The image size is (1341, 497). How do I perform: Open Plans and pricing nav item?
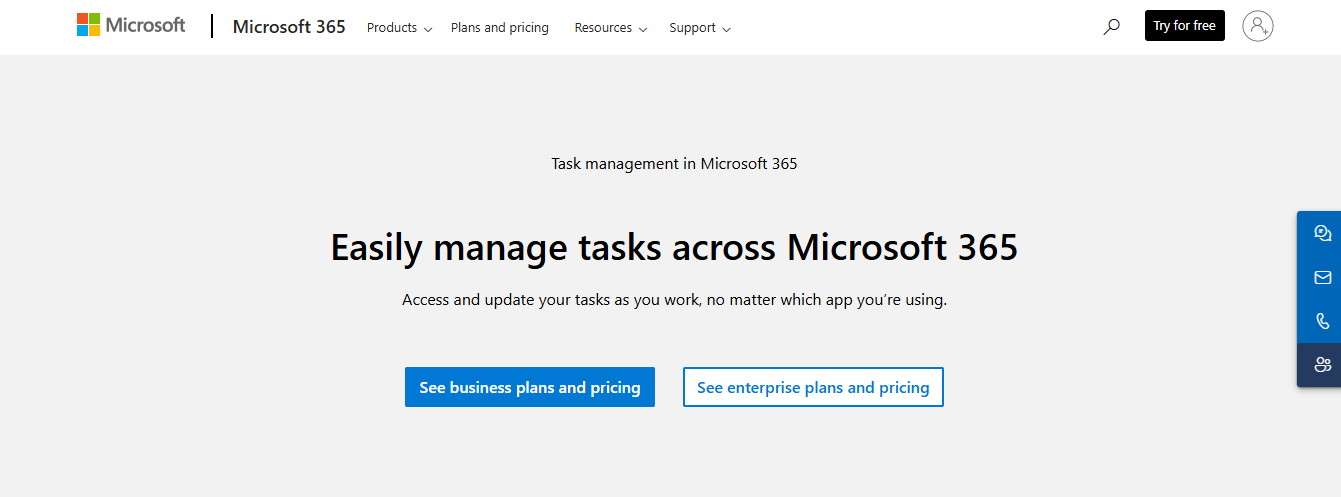(500, 28)
